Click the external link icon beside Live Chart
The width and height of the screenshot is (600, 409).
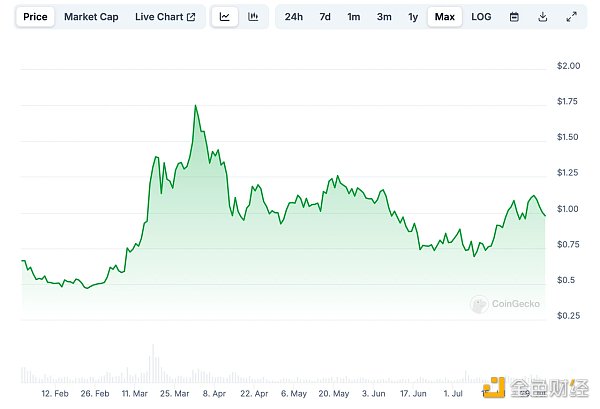pyautogui.click(x=191, y=17)
